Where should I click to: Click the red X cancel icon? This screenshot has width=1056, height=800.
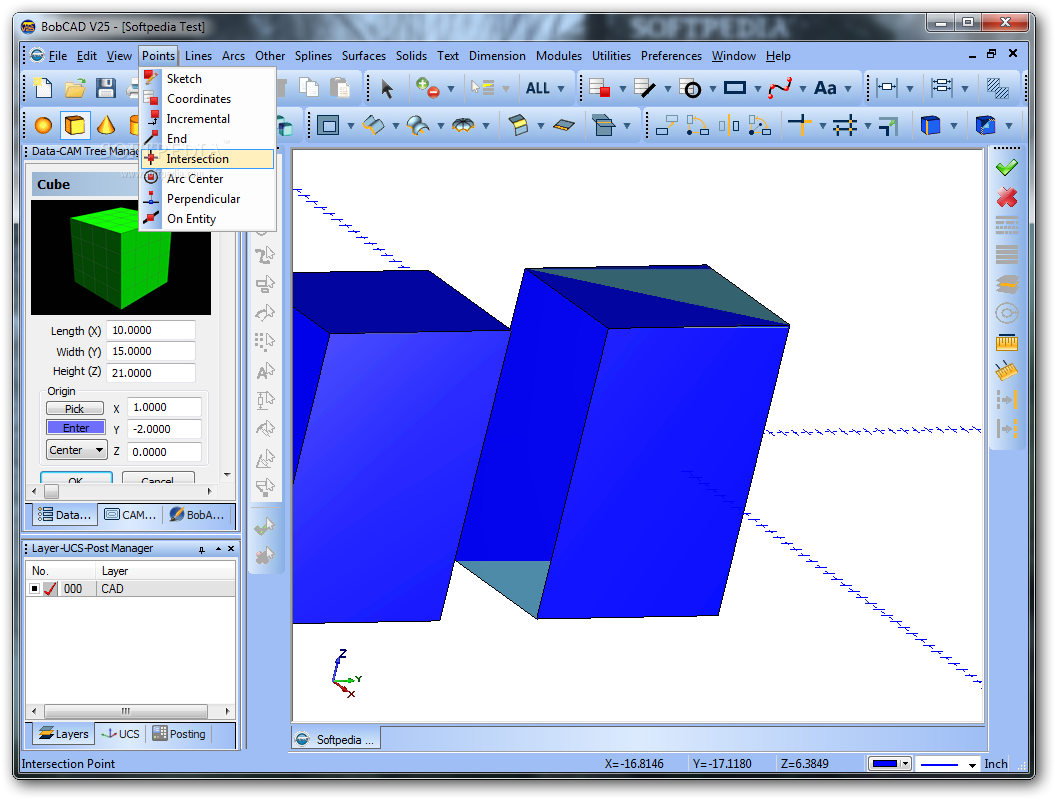point(1007,197)
